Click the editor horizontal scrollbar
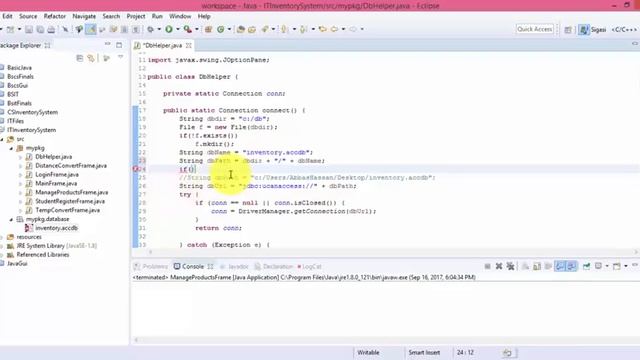Image resolution: width=640 pixels, height=360 pixels. pos(393,252)
